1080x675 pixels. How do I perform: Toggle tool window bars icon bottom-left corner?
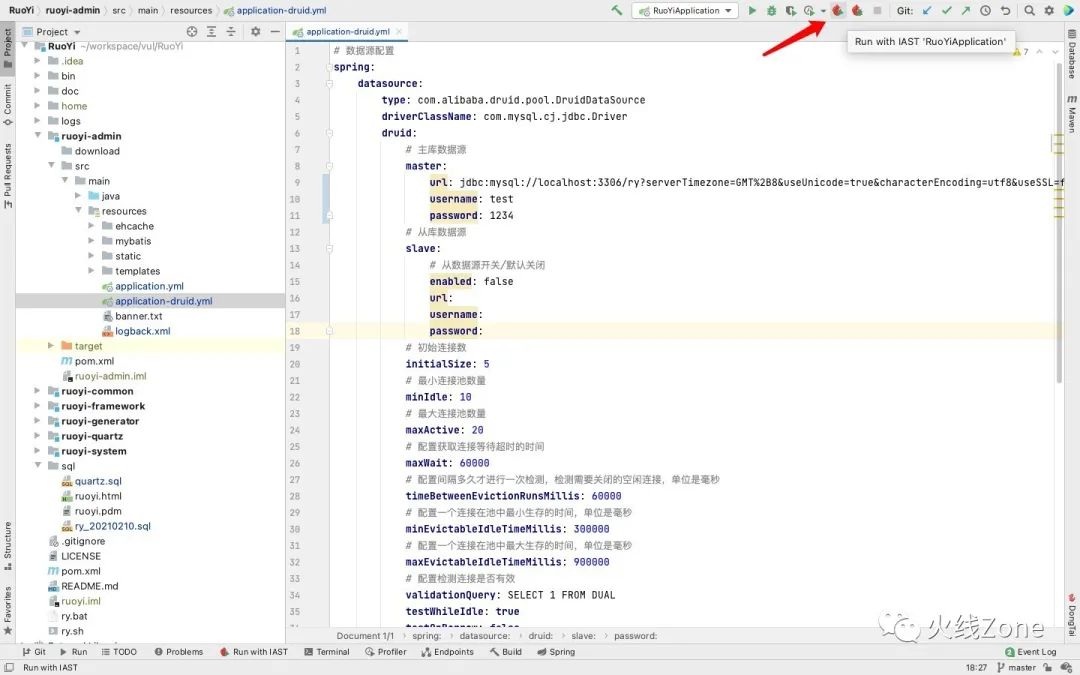pyautogui.click(x=8, y=667)
